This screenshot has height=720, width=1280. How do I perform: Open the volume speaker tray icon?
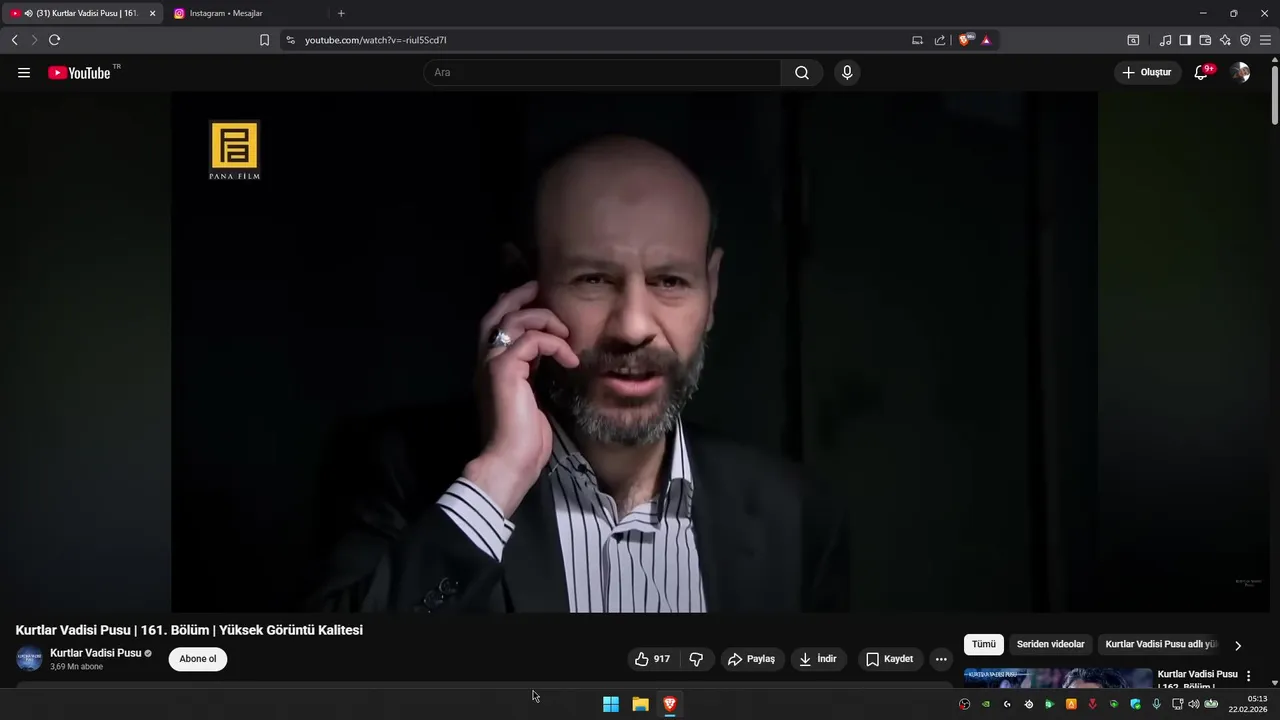pos(1194,704)
